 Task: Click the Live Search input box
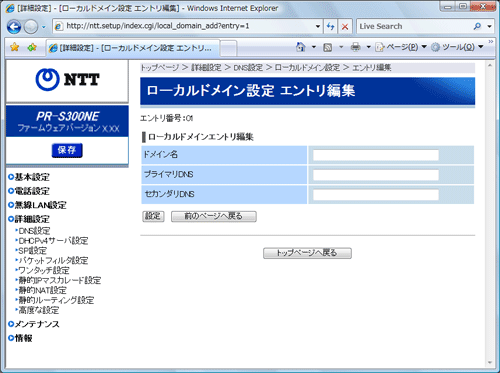point(414,26)
